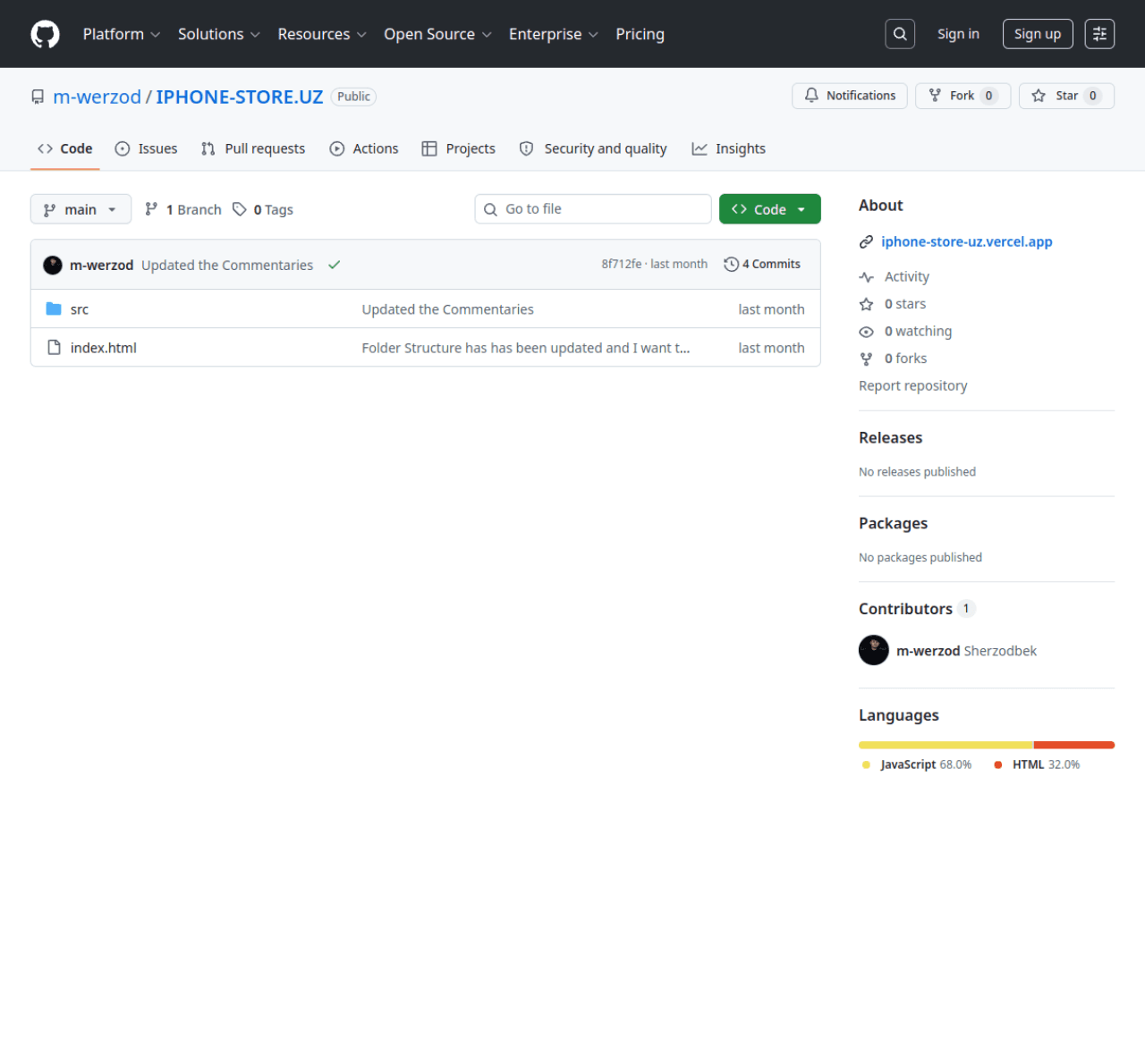Click the 1 Branch link

point(183,209)
